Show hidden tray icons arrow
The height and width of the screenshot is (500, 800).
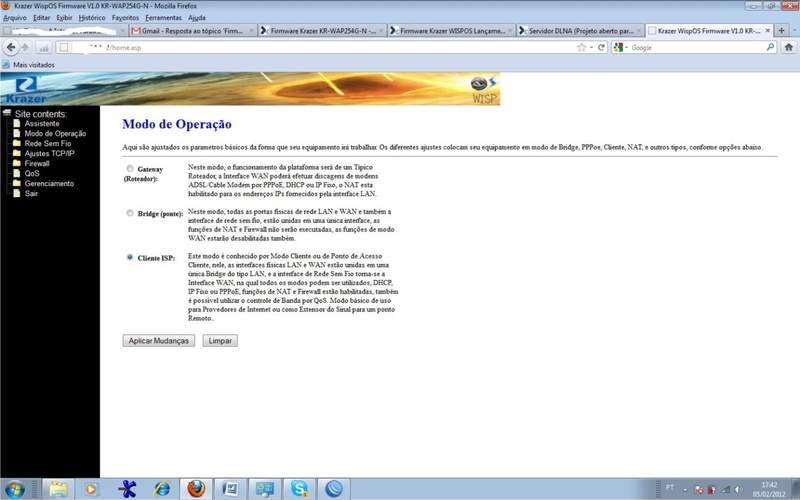685,490
